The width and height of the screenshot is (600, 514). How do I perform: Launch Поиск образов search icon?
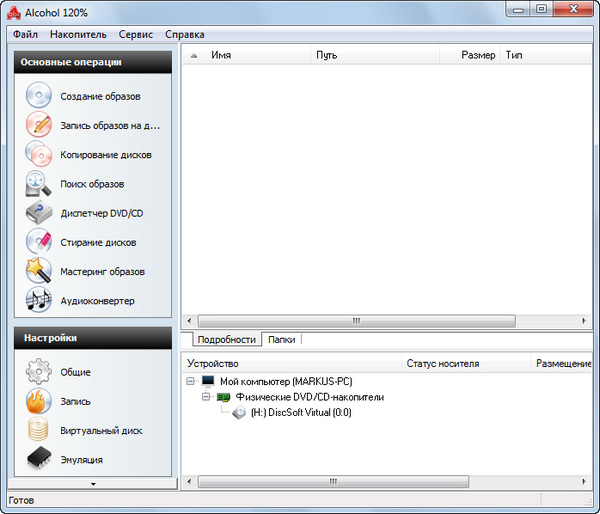[x=38, y=184]
